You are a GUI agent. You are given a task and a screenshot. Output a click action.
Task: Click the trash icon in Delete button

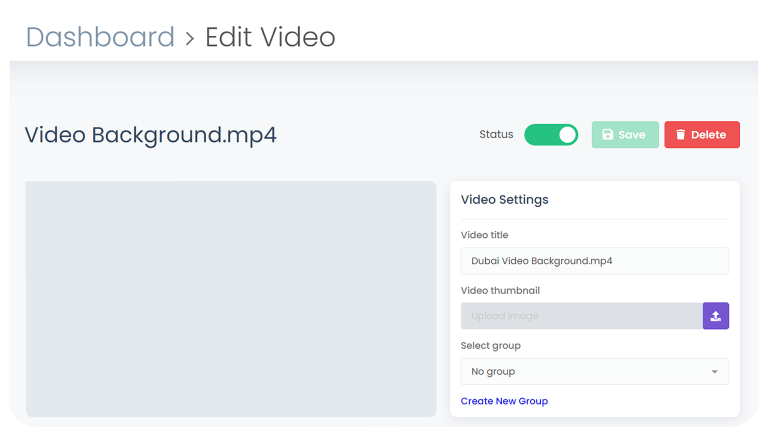(681, 135)
